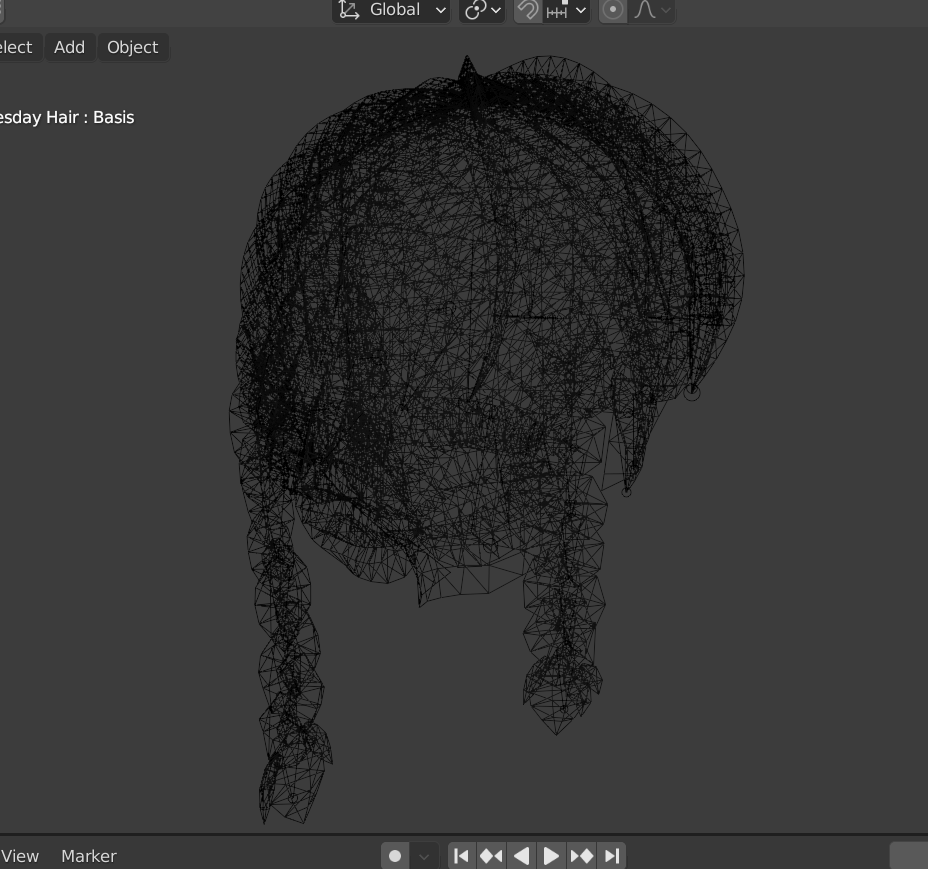
Task: Jump to the previous keyframe
Action: tap(491, 856)
